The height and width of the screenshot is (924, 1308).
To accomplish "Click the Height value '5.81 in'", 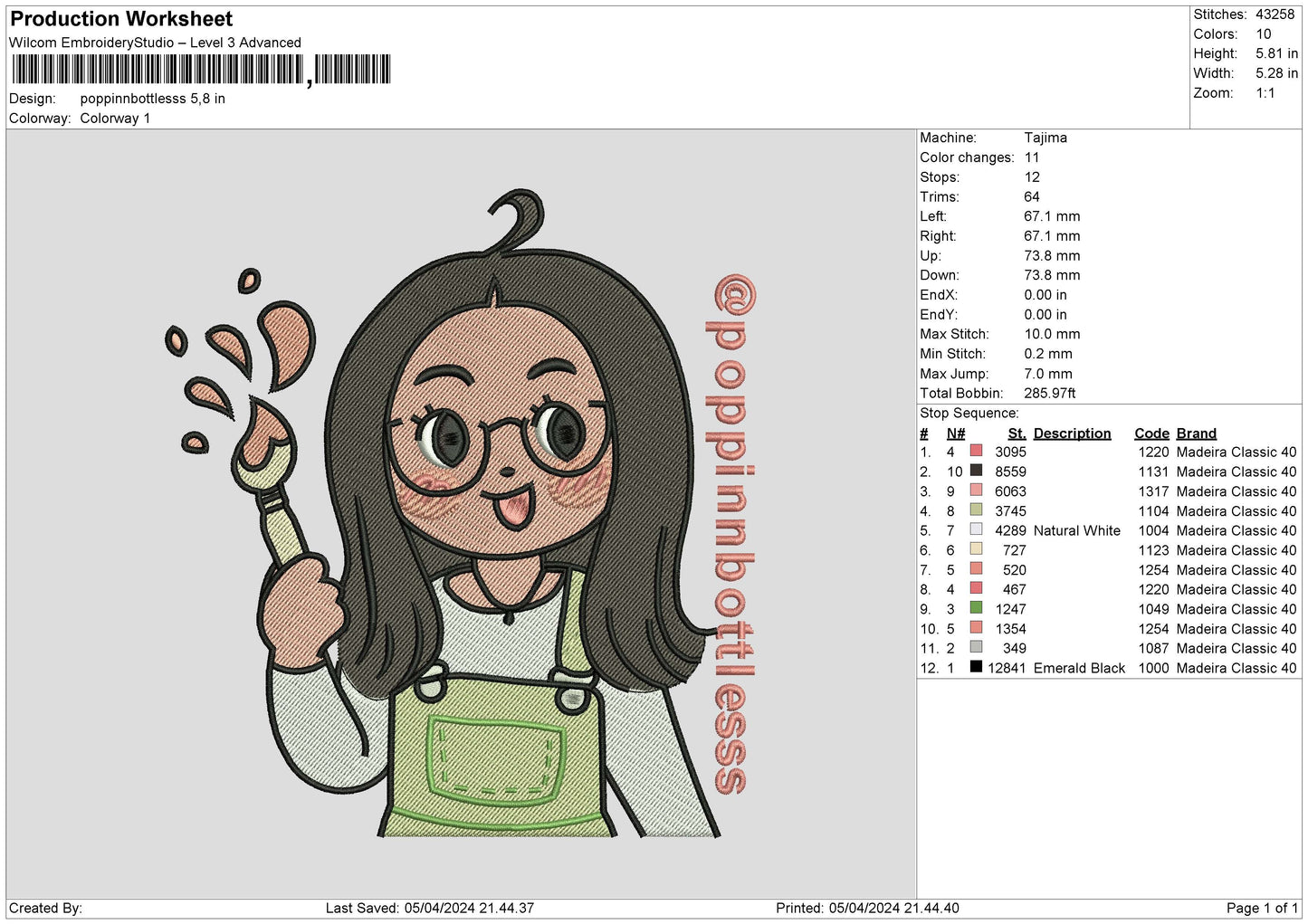I will (1276, 54).
